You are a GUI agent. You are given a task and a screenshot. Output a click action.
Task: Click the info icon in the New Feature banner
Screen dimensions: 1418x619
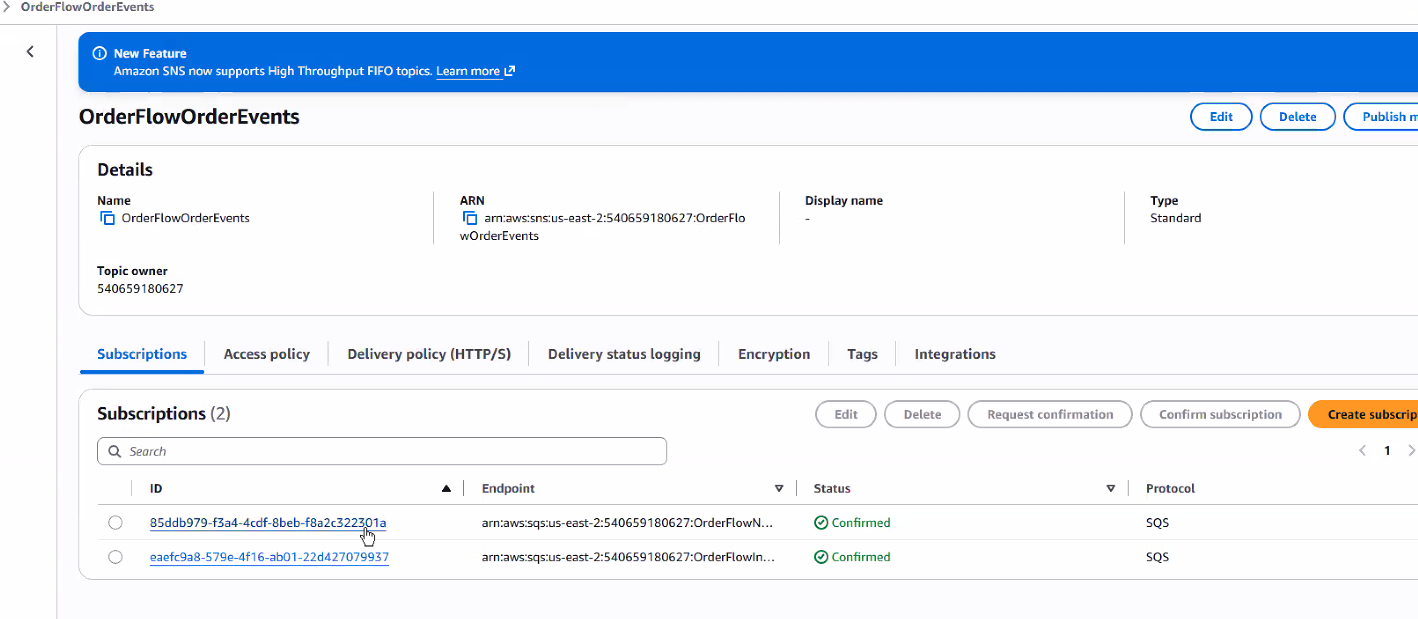point(100,54)
